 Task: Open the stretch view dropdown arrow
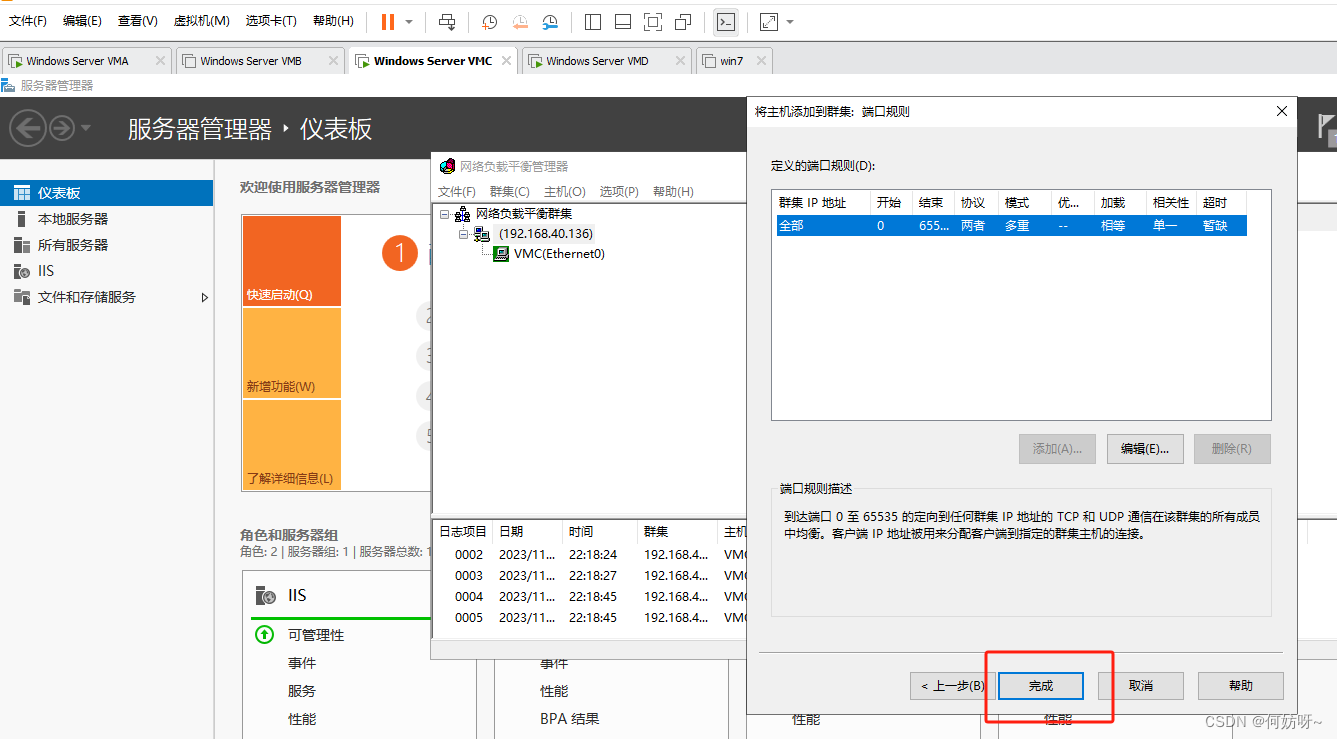[x=790, y=21]
